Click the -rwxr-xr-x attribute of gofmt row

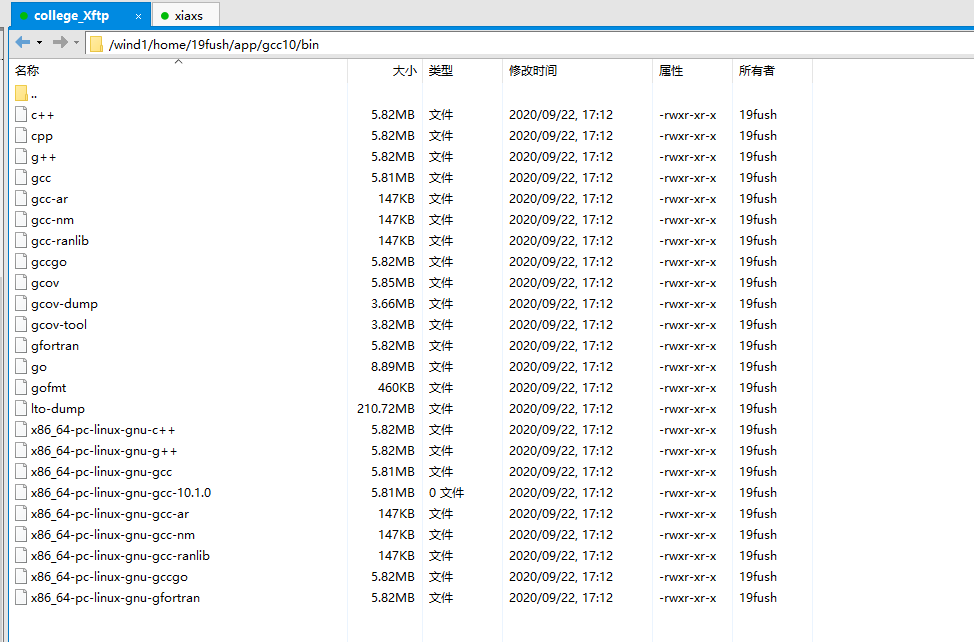(688, 388)
